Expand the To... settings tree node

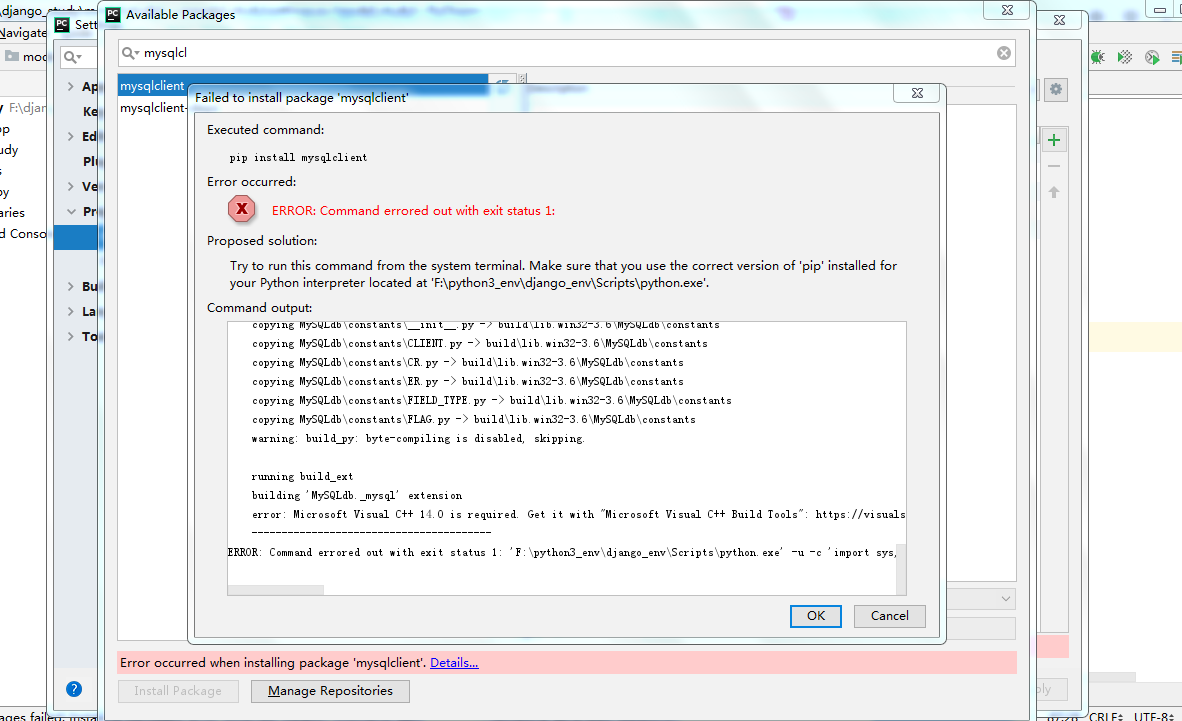70,336
